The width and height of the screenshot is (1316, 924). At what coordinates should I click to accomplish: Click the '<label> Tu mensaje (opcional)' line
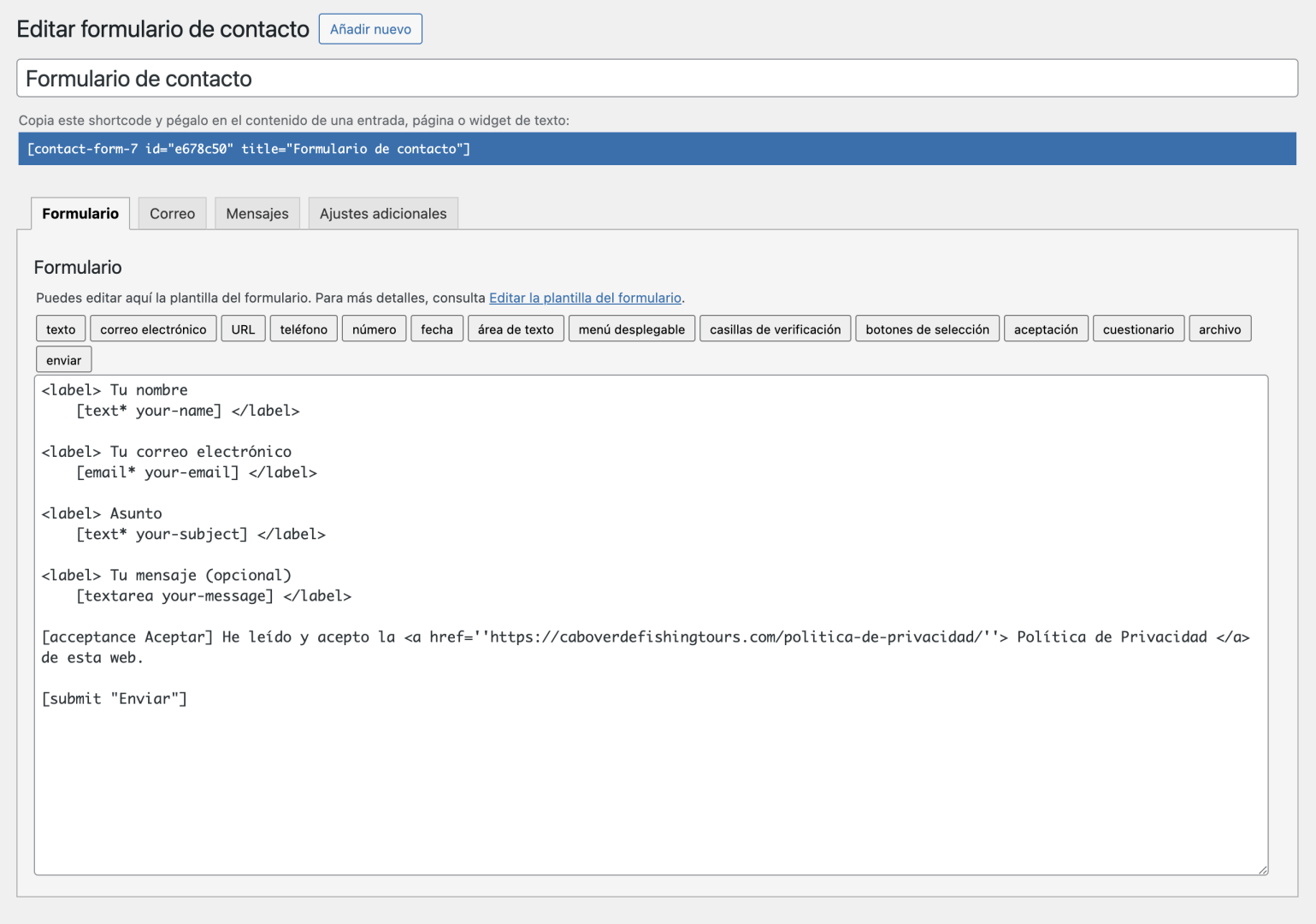pos(167,575)
